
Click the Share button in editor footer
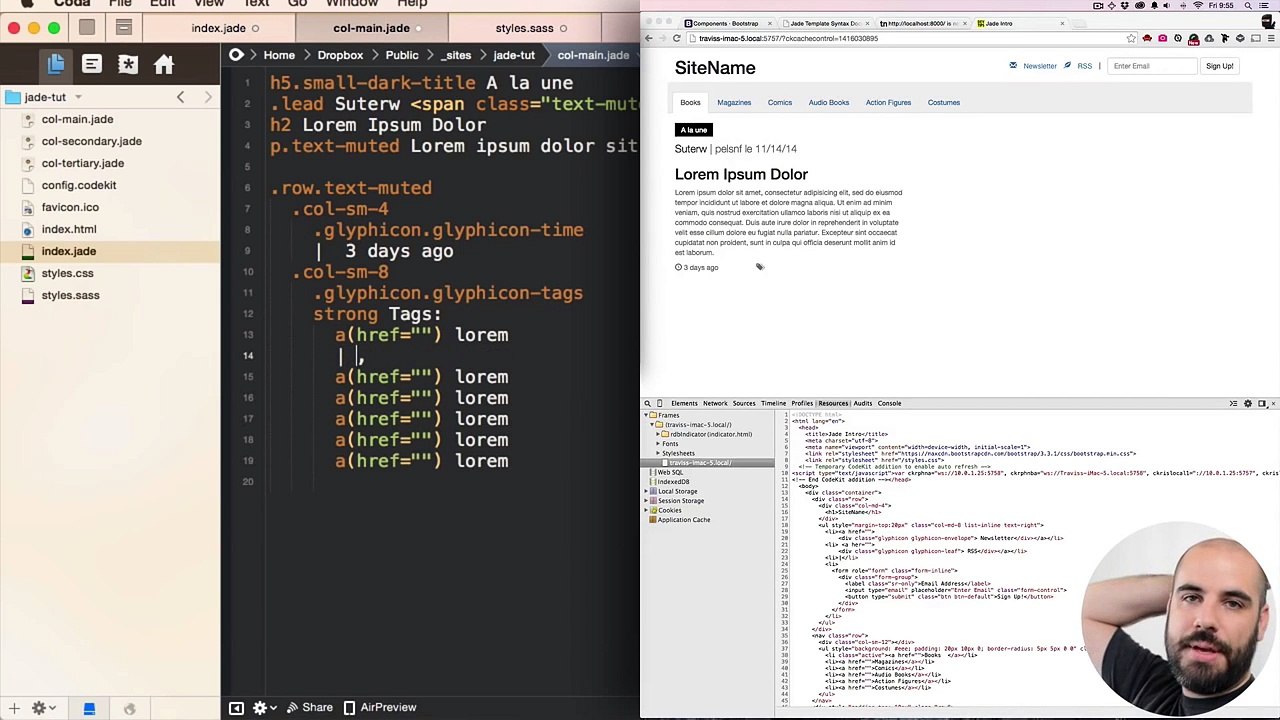click(309, 708)
